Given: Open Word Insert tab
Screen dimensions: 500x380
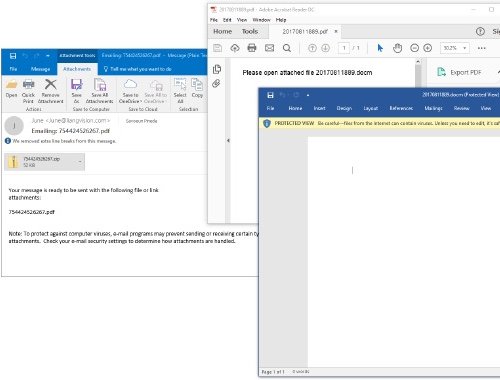Looking at the screenshot, I should click(x=319, y=108).
